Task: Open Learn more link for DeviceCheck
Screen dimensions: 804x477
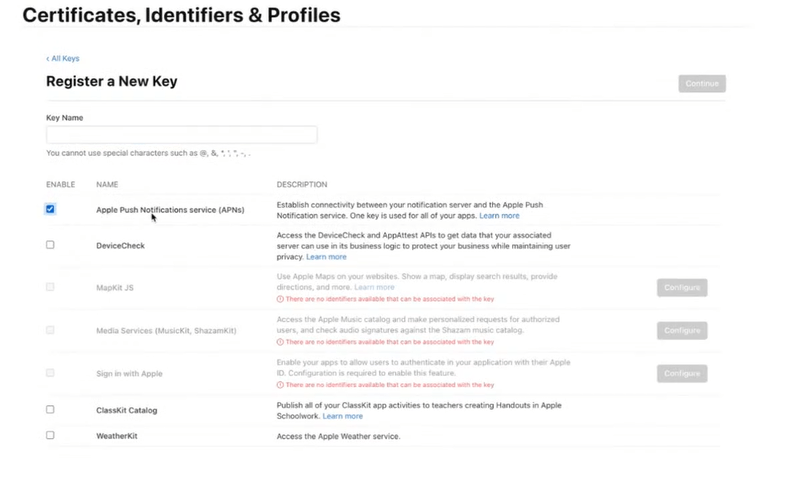Action: point(326,257)
